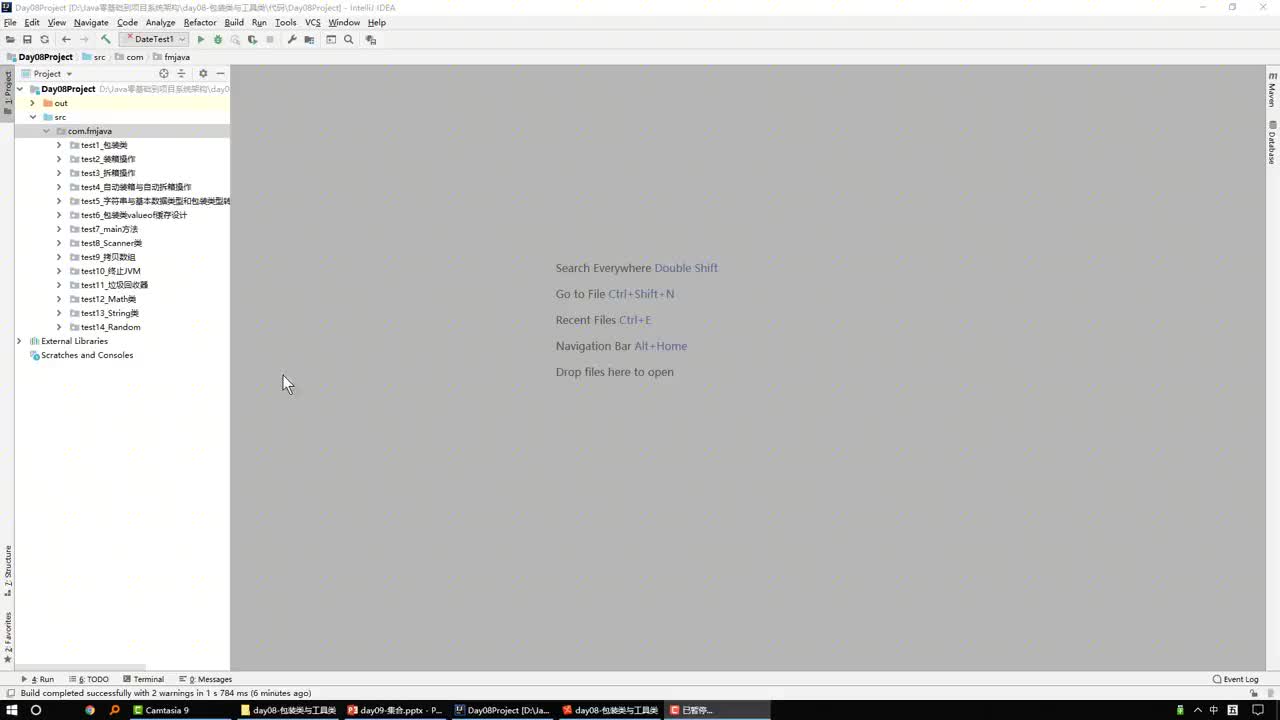The image size is (1280, 720).
Task: Open the Project panel gear options
Action: coord(203,73)
